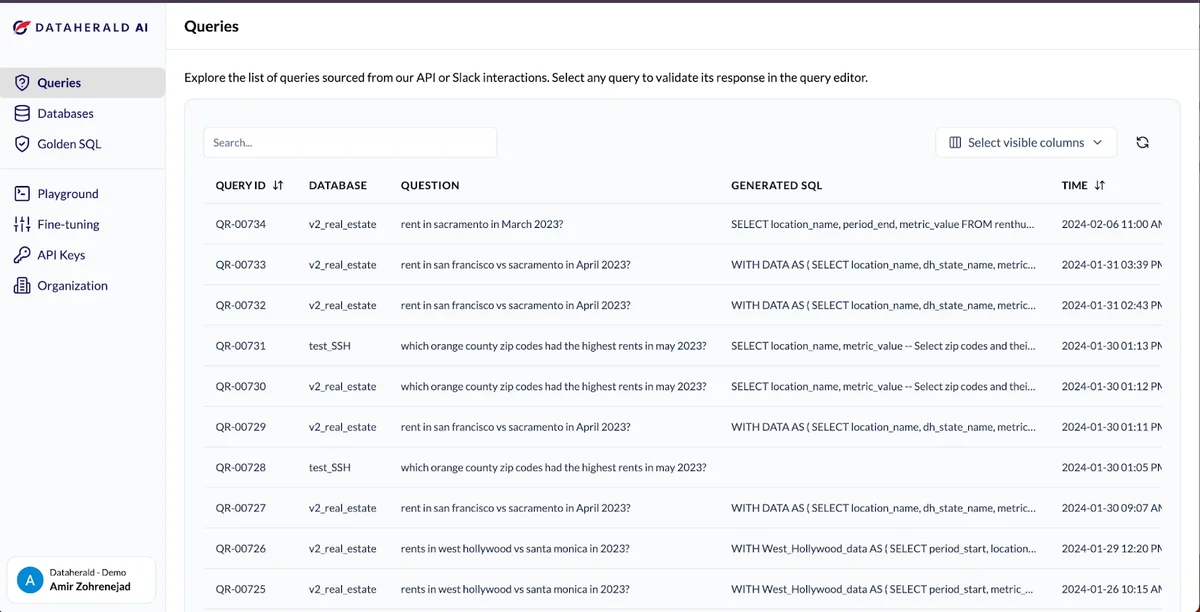The width and height of the screenshot is (1200, 612).
Task: Click inside the Search field
Action: (x=350, y=142)
